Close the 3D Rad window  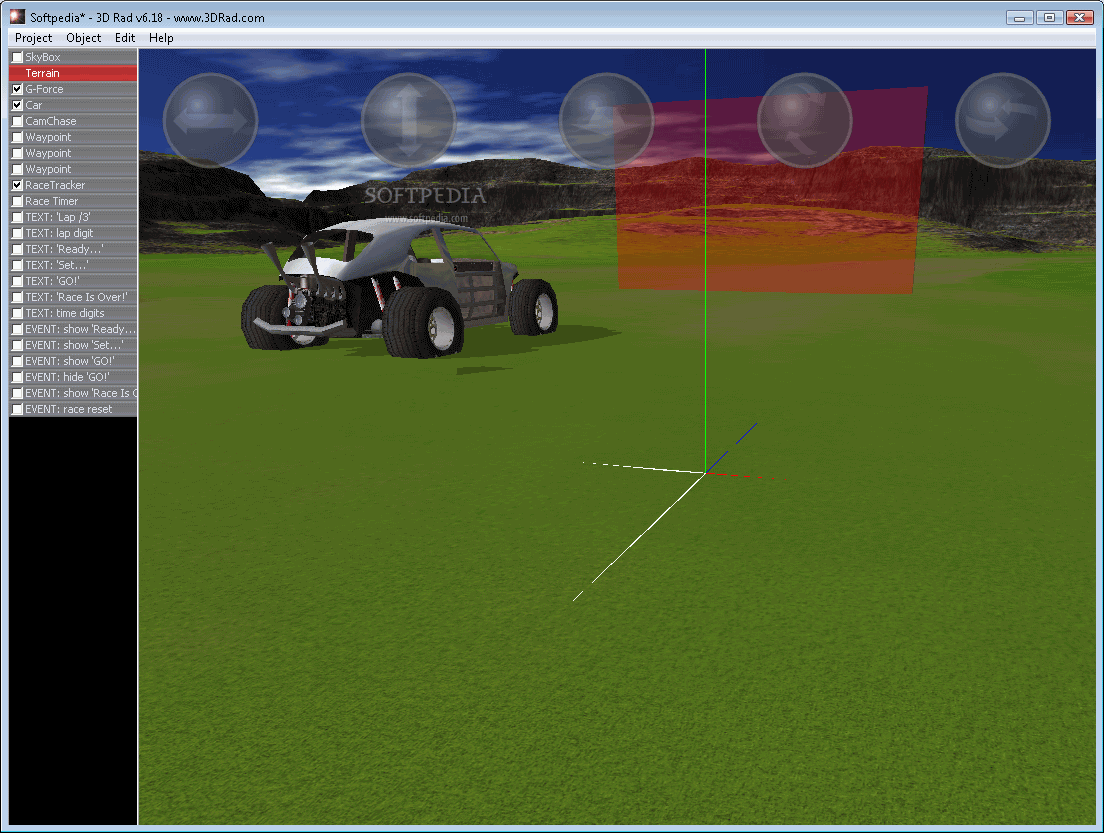point(1079,18)
